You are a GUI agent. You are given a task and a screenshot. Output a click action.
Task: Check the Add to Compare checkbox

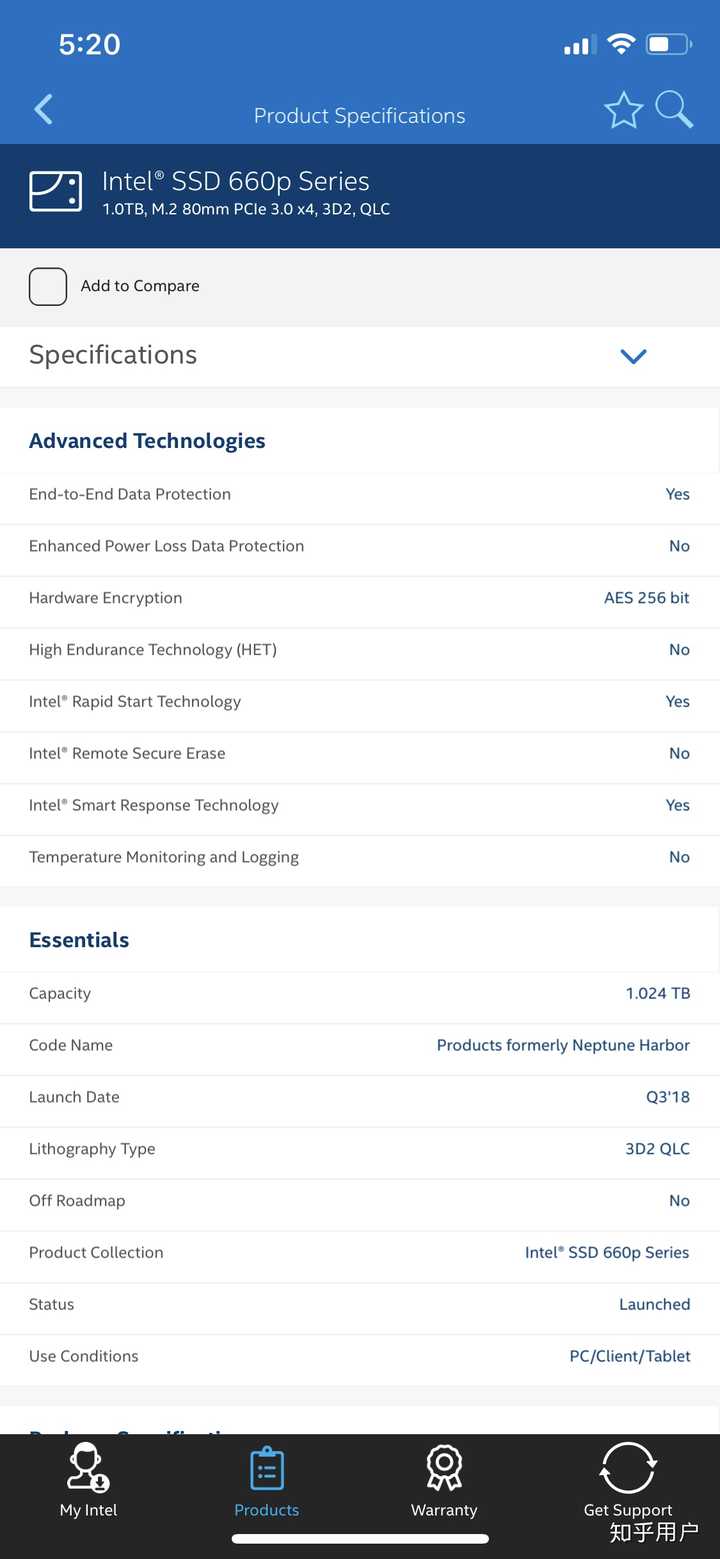click(x=48, y=286)
